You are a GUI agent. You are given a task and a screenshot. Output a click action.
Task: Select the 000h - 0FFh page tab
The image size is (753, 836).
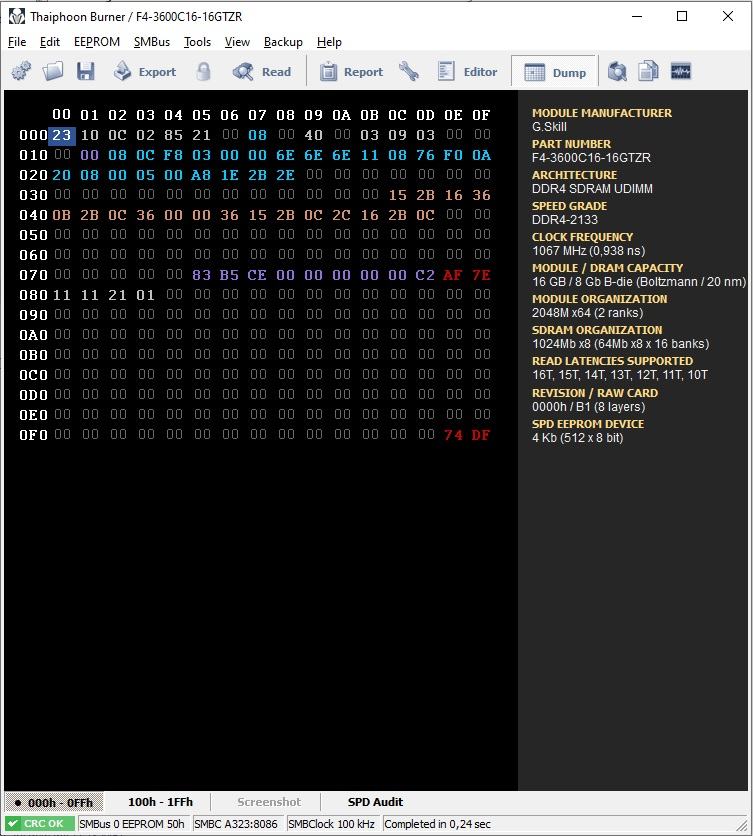click(x=54, y=802)
